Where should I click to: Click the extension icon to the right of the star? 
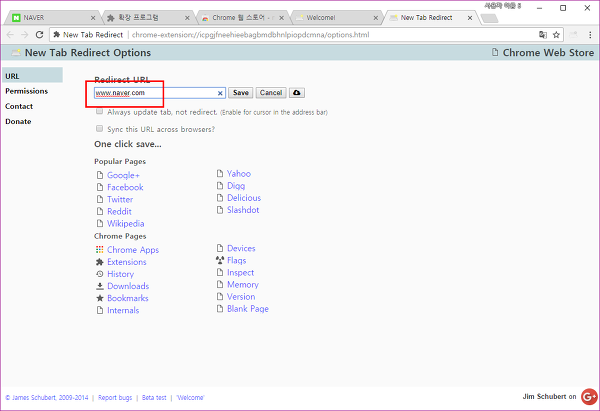(573, 35)
